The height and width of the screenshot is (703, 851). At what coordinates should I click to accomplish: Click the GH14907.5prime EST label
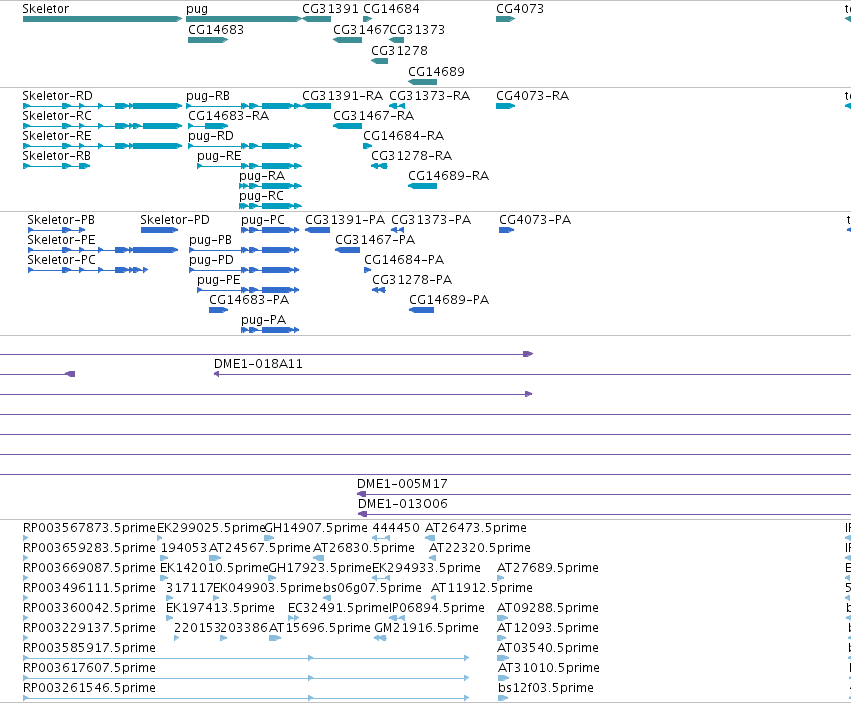pos(316,528)
